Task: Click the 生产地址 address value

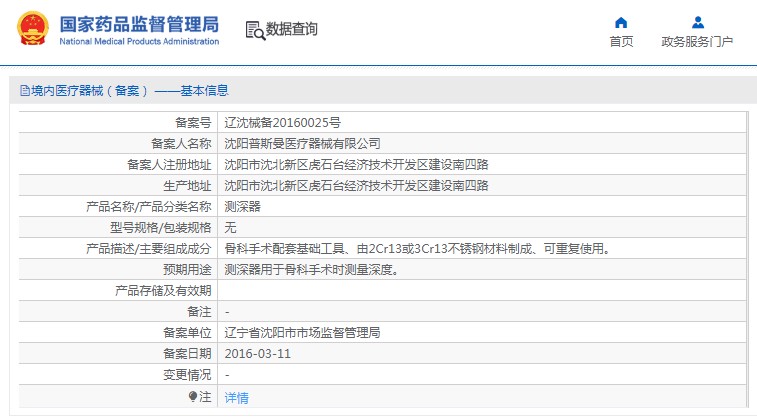Action: point(356,185)
